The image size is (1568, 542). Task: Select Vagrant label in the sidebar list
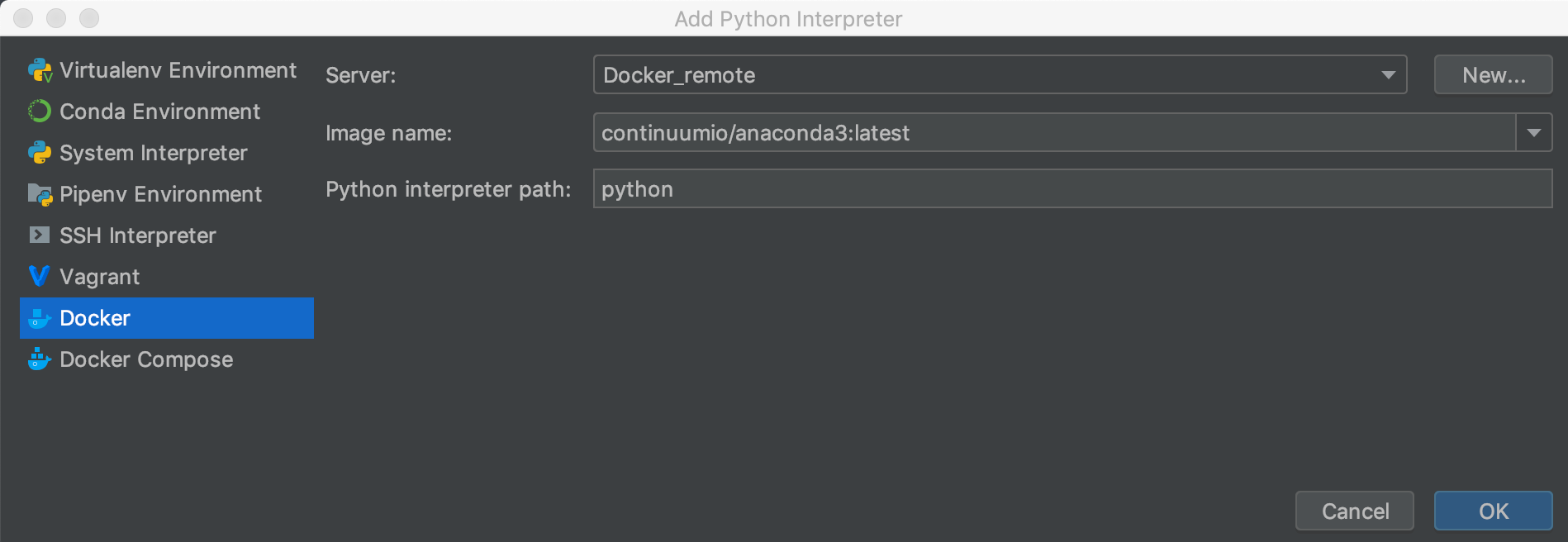(x=100, y=277)
